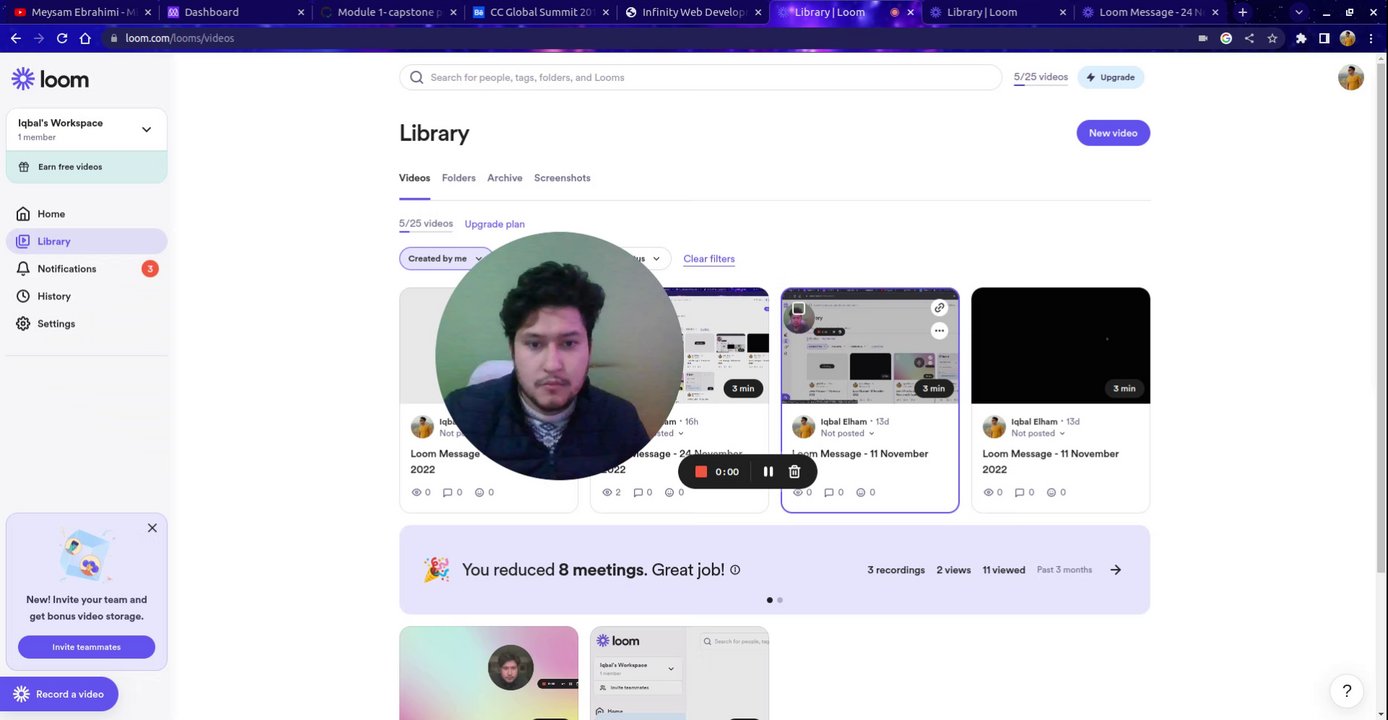Screen dimensions: 1388x720
Task: Click the browser home button
Action: (85, 38)
